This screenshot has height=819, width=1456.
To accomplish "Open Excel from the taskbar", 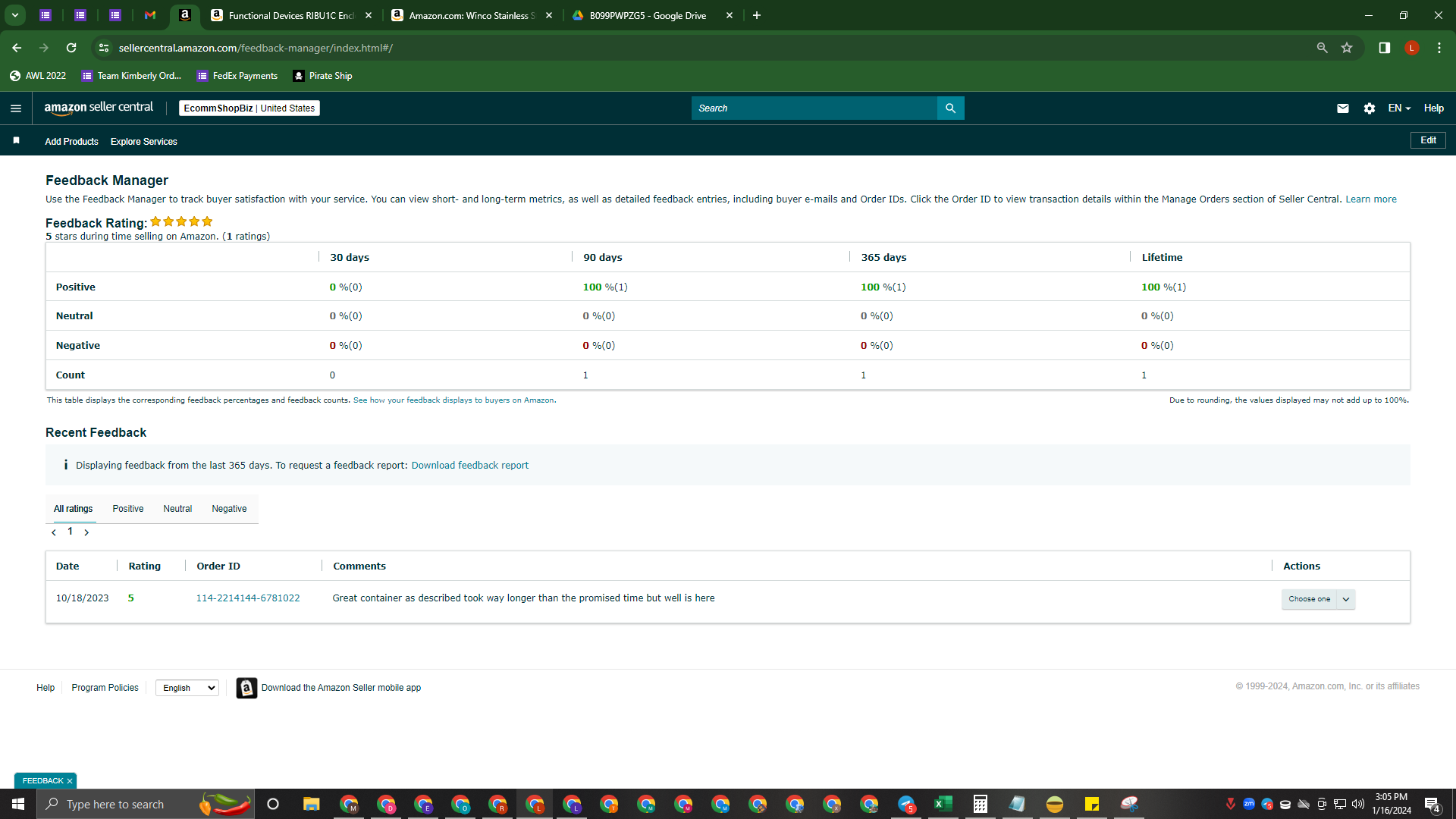I will pyautogui.click(x=943, y=804).
